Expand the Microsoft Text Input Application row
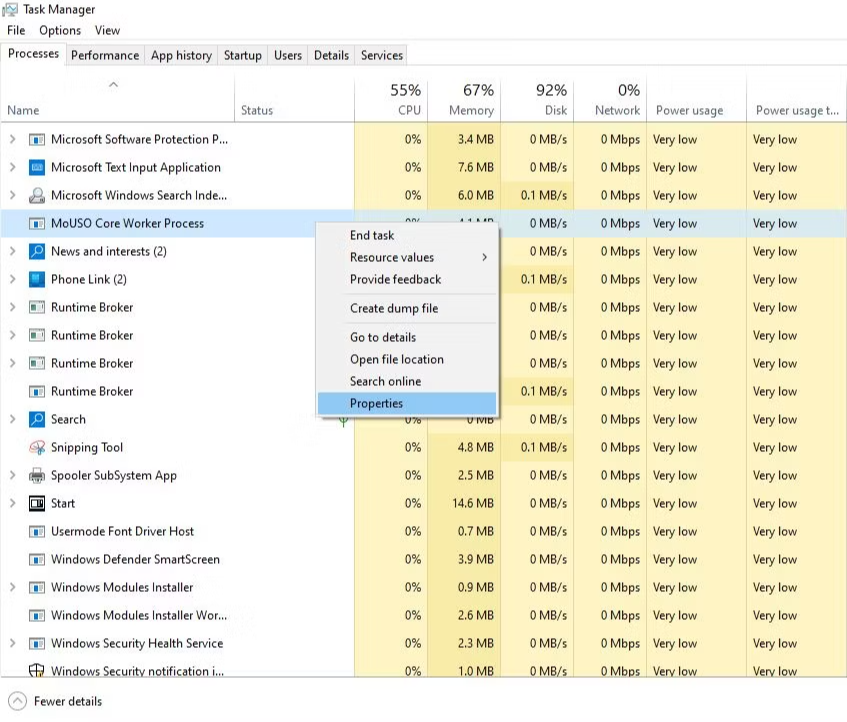 12,167
